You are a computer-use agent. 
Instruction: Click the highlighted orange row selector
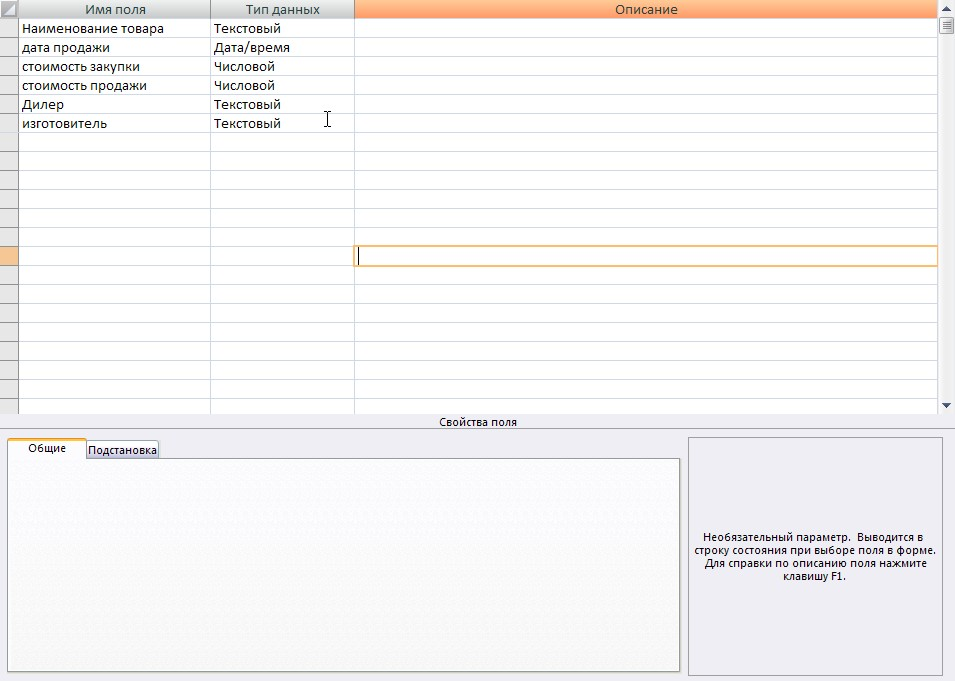point(9,256)
